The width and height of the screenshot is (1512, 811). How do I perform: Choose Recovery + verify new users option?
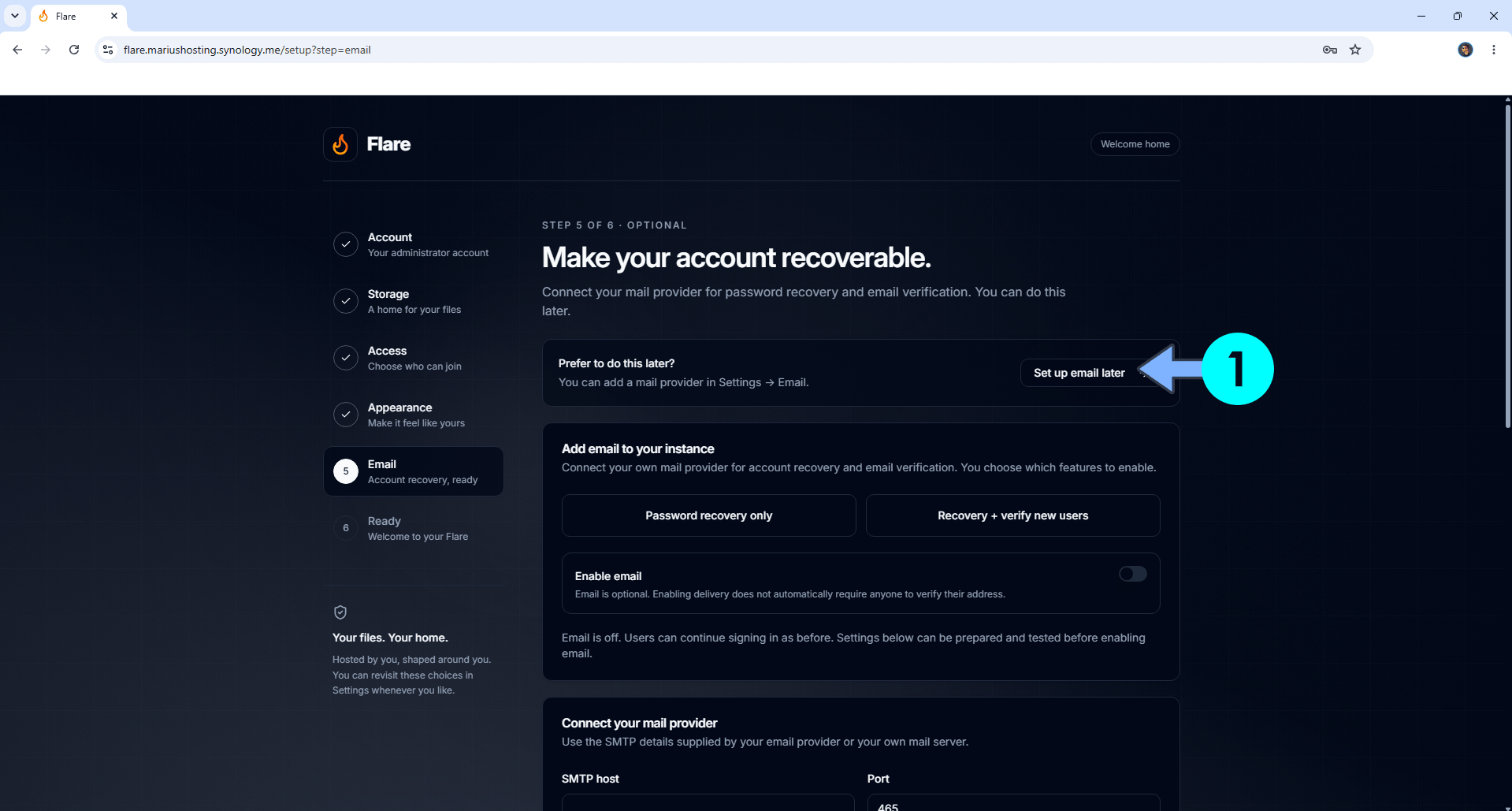pos(1013,515)
